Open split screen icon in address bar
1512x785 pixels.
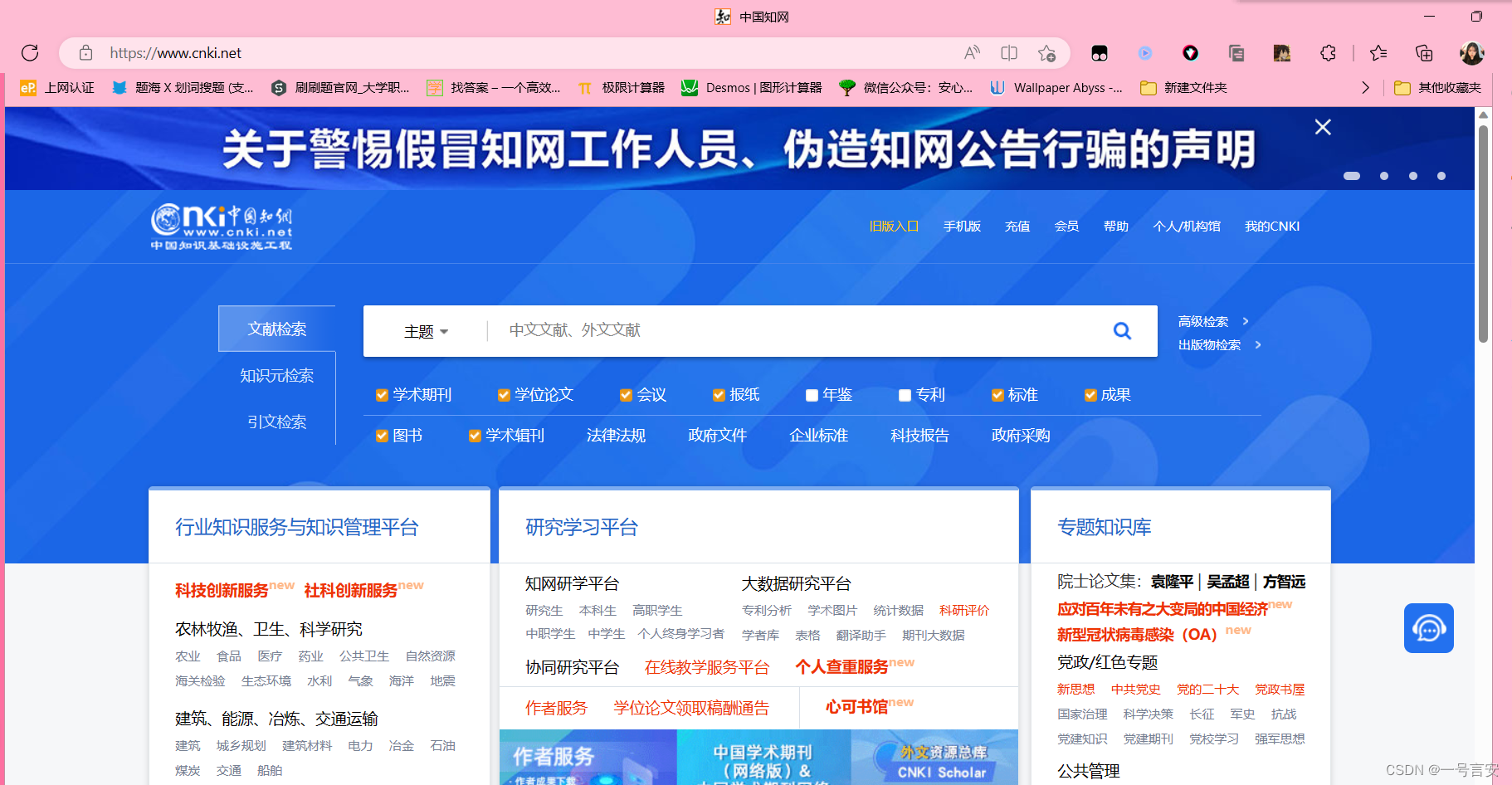click(1009, 53)
